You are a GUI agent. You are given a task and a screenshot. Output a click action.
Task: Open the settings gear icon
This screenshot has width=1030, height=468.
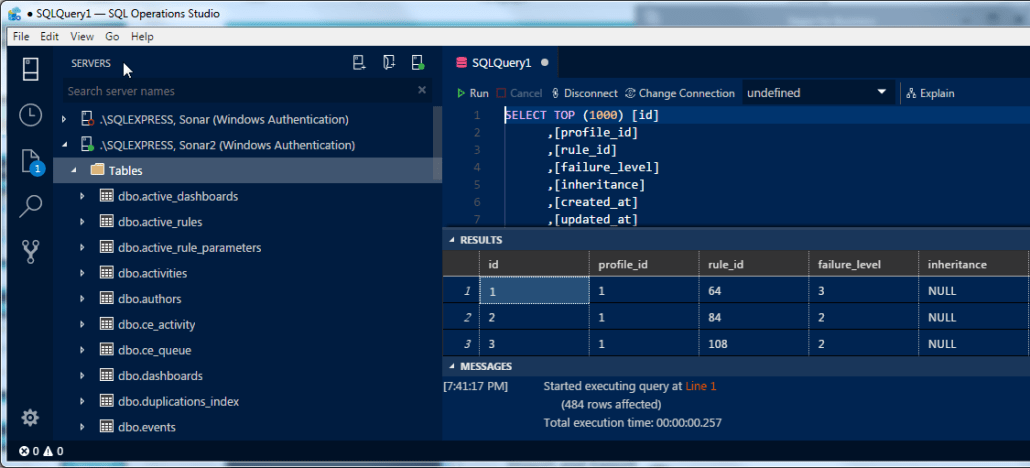coord(30,417)
